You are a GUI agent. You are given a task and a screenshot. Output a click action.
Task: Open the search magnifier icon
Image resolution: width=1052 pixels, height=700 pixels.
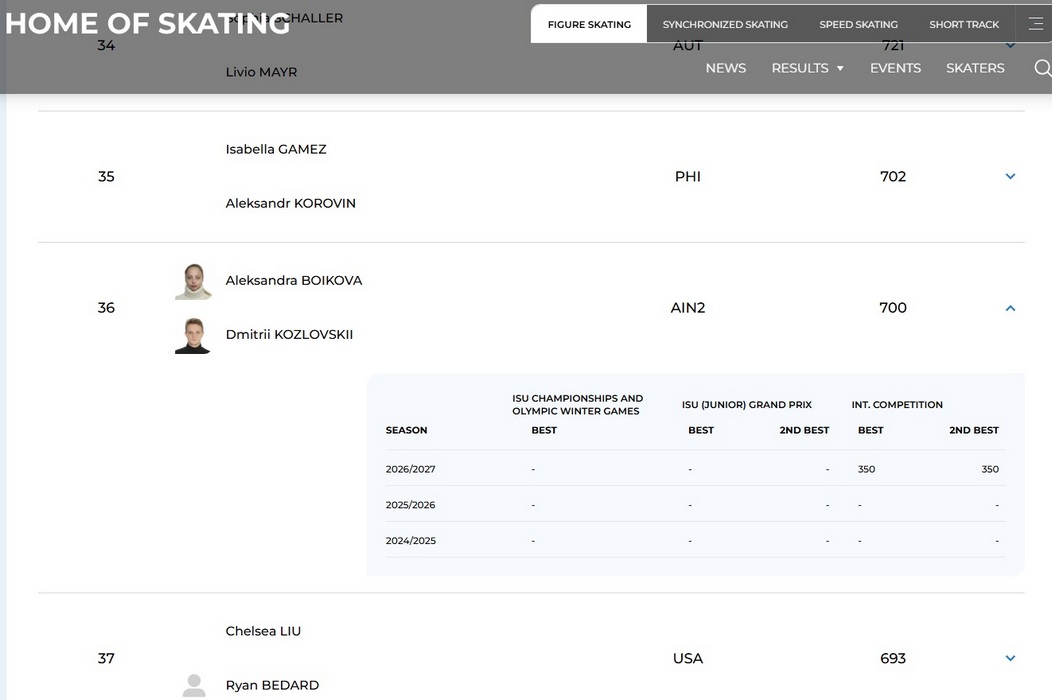[1043, 68]
